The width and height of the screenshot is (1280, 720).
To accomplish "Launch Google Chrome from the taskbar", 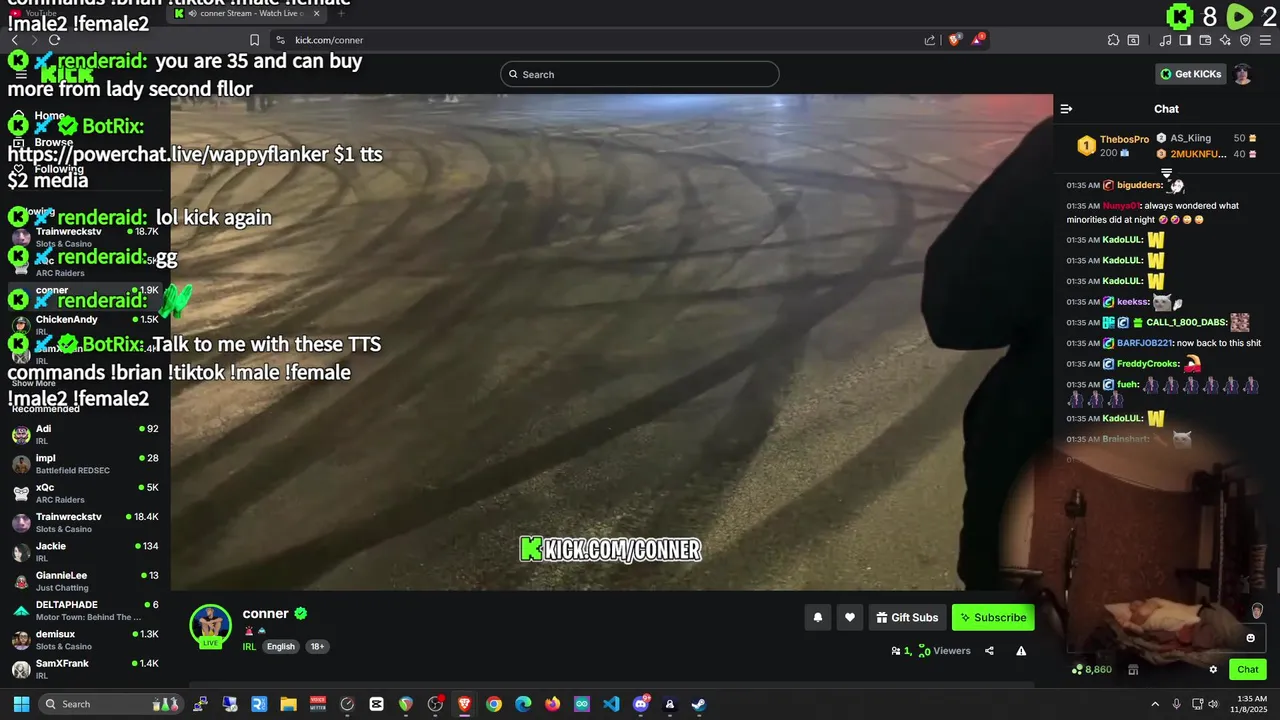I will 494,704.
